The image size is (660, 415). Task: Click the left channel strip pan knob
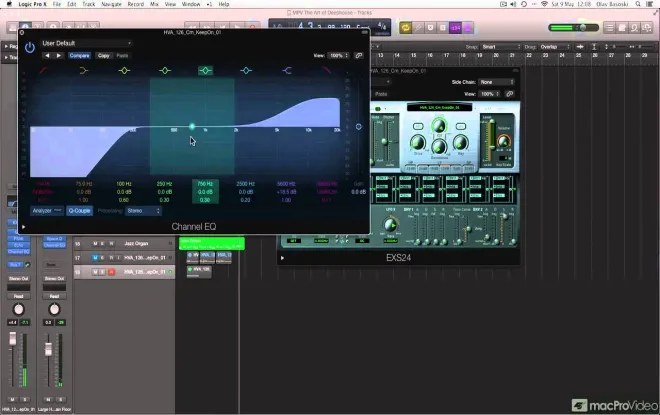pyautogui.click(x=19, y=310)
